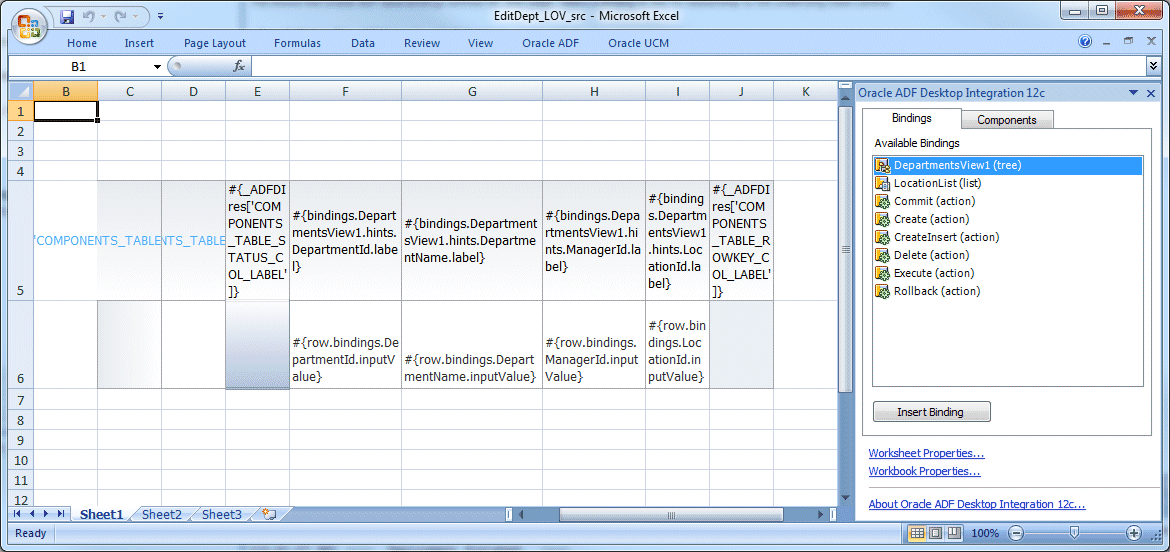Viewport: 1170px width, 552px height.
Task: Select row 5 header
Action: click(21, 240)
